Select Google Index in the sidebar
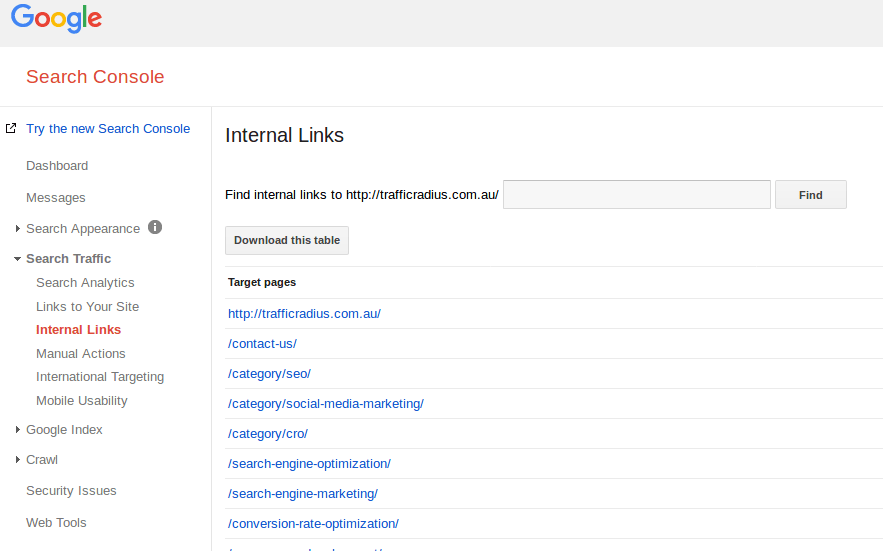 point(64,430)
